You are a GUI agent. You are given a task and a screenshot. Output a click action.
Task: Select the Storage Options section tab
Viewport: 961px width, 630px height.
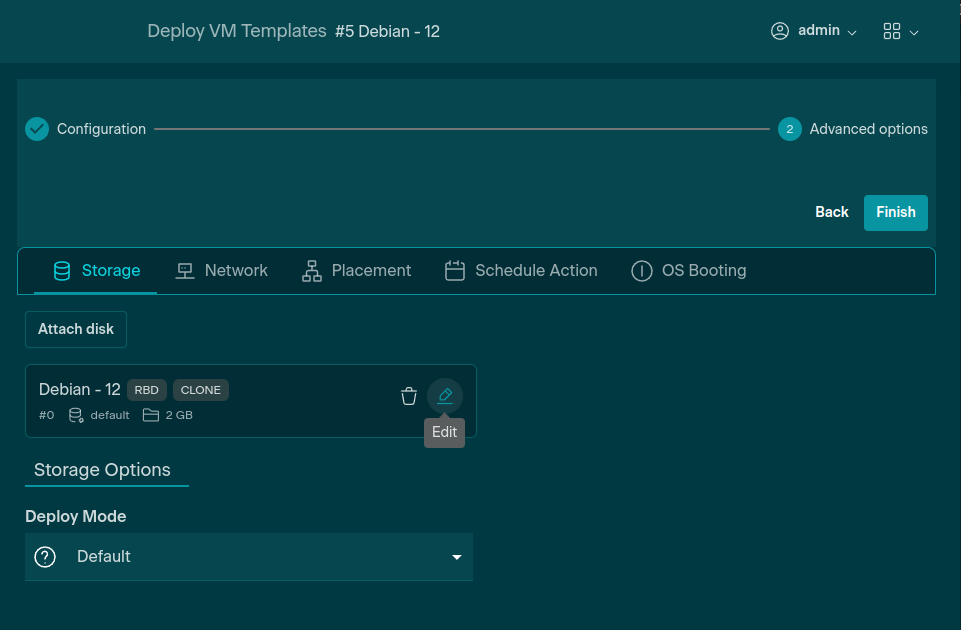pyautogui.click(x=107, y=470)
